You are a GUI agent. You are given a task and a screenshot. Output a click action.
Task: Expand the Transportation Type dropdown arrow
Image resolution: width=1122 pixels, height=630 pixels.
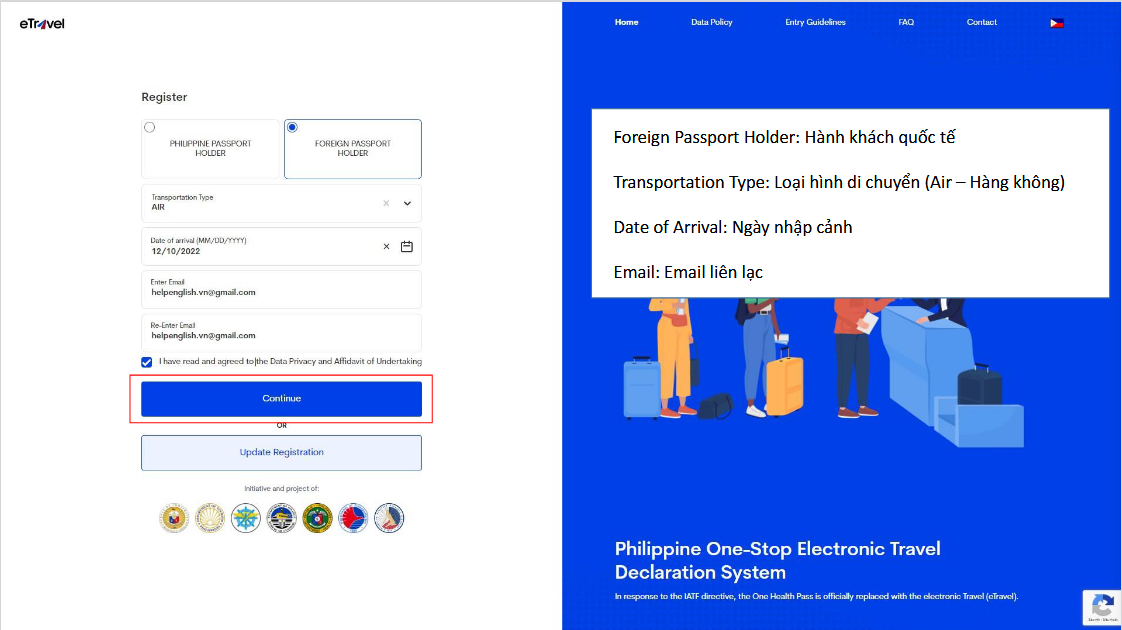coord(407,203)
